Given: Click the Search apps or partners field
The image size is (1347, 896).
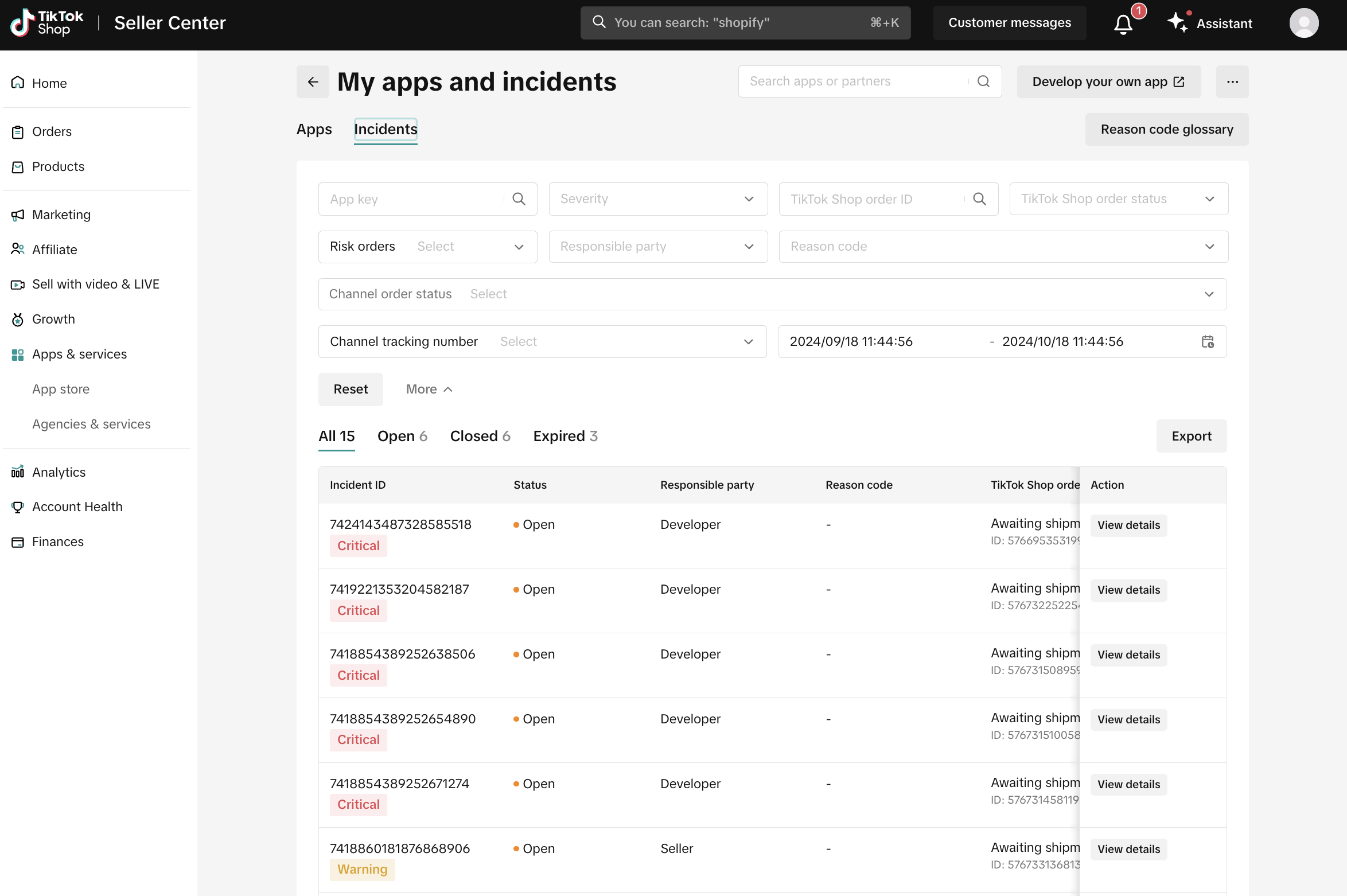Looking at the screenshot, I should 855,81.
